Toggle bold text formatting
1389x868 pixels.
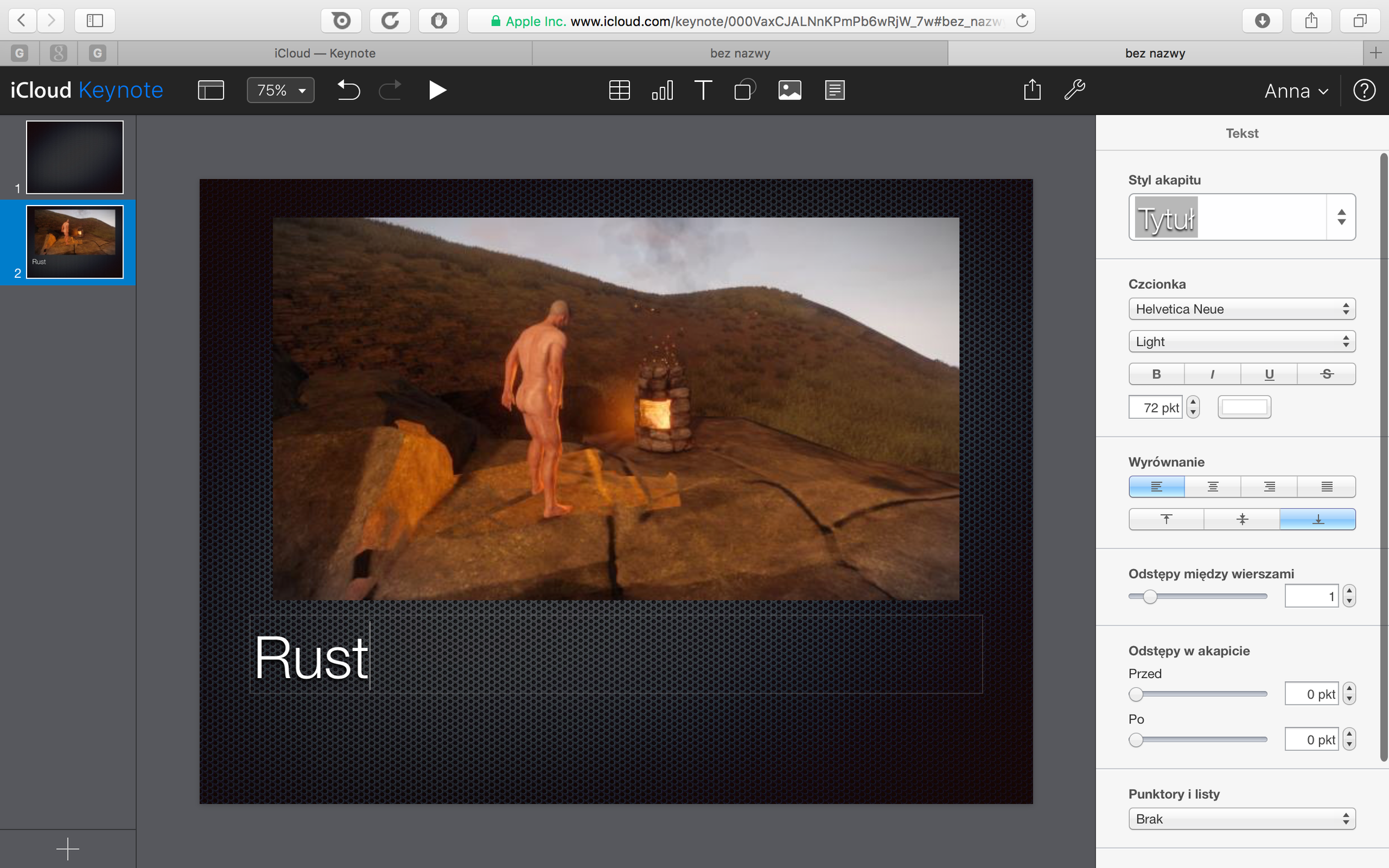(x=1156, y=374)
